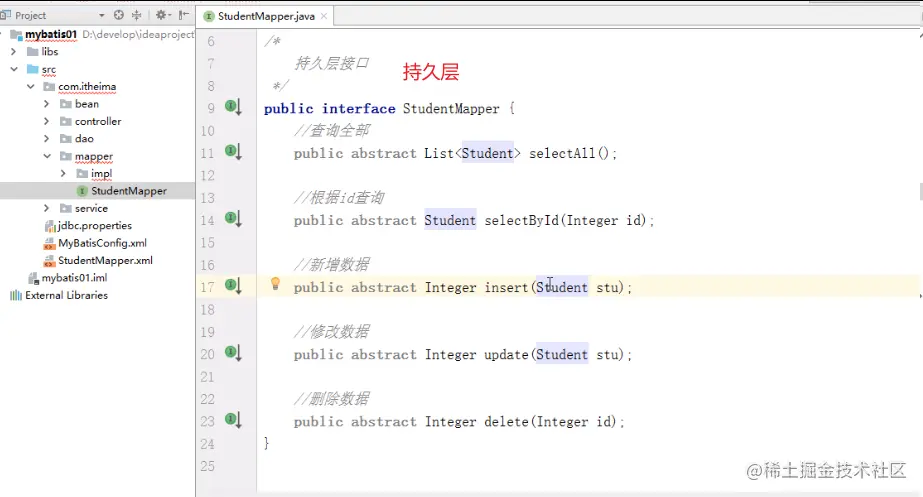
Task: Hide the Project panel with hide icon
Action: 184,15
